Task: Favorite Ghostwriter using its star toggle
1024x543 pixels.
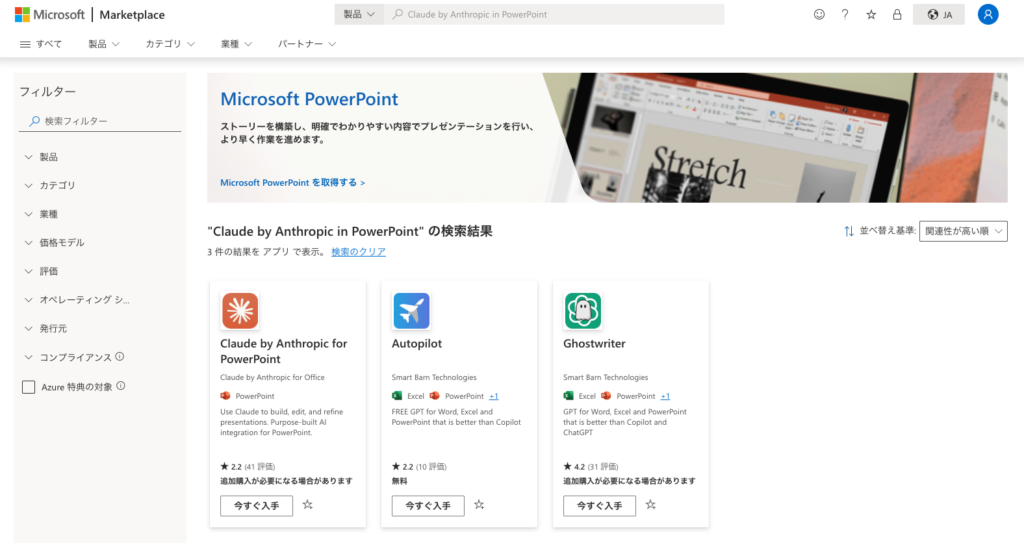Action: tap(651, 505)
